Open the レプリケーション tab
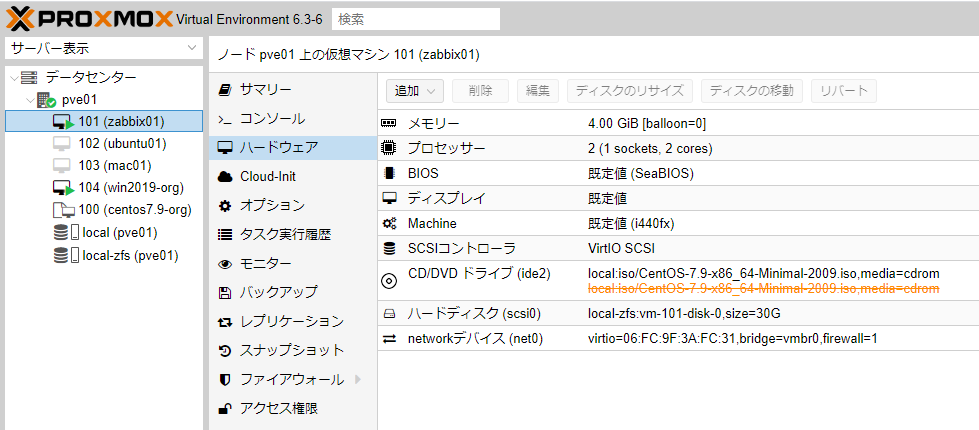The height and width of the screenshot is (430, 979). (293, 321)
